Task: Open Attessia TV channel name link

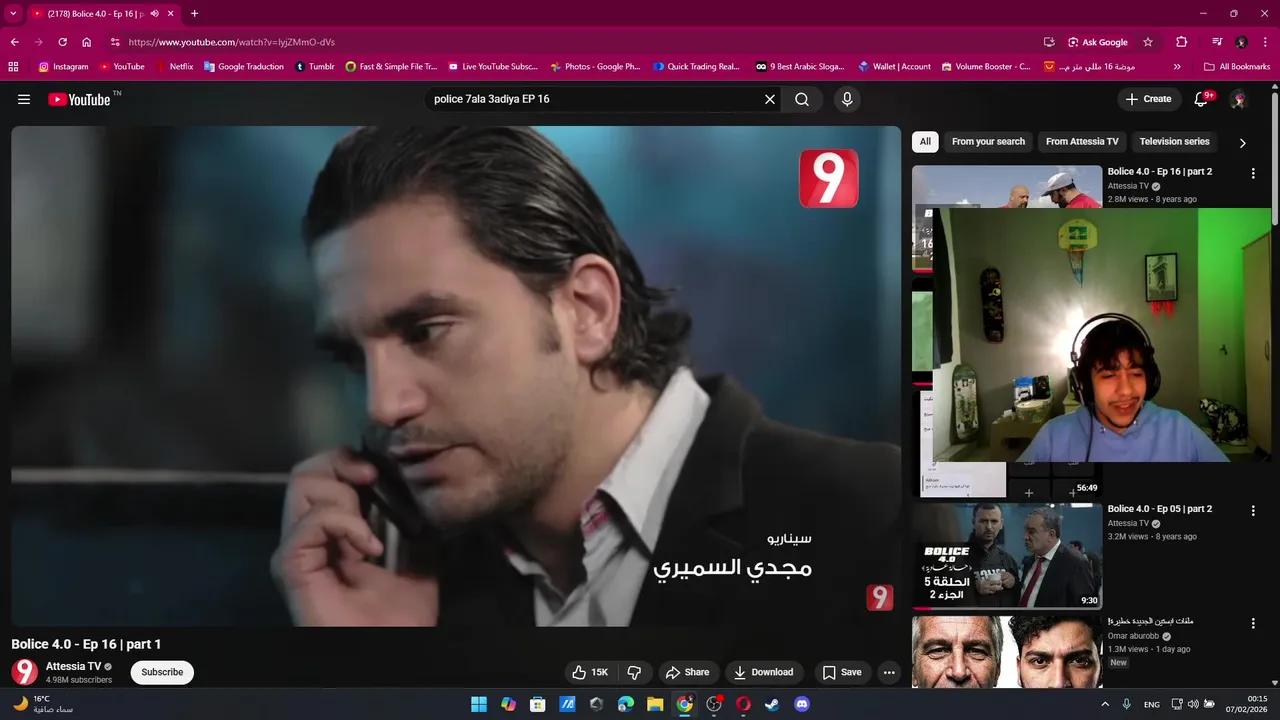Action: (x=73, y=666)
